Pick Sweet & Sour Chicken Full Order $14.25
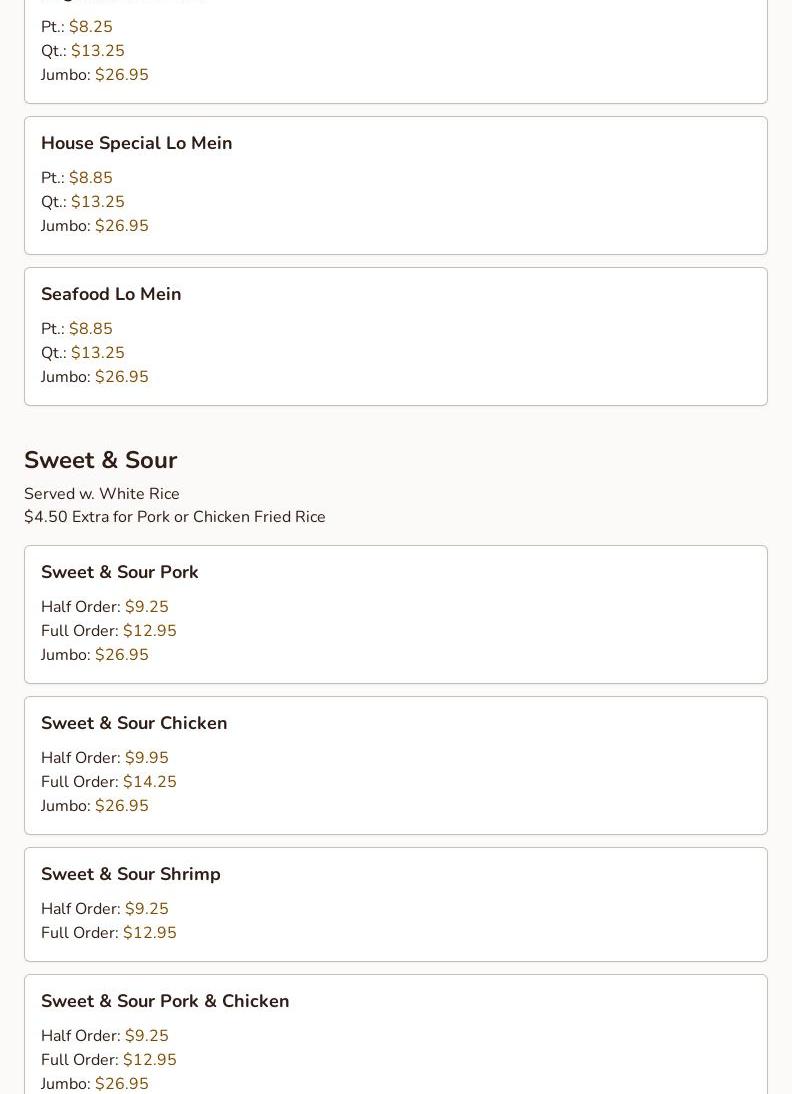Image resolution: width=792 pixels, height=1094 pixels. click(149, 782)
